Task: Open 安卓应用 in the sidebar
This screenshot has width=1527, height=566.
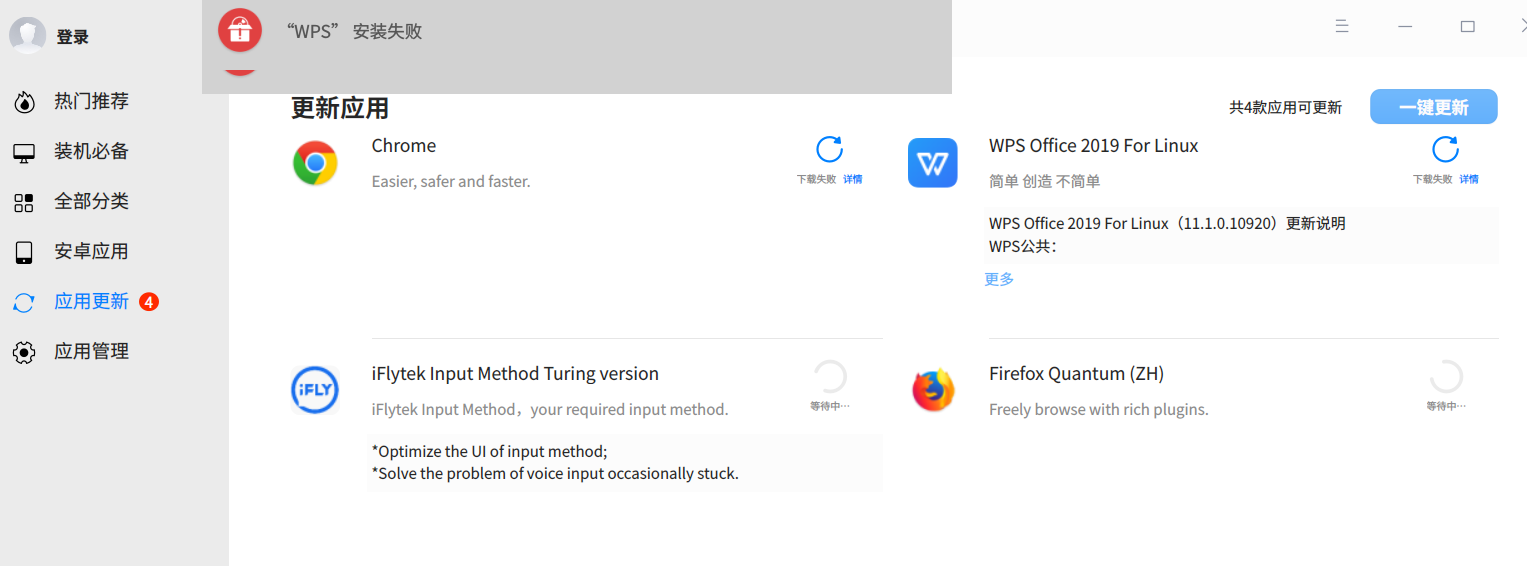Action: coord(91,251)
